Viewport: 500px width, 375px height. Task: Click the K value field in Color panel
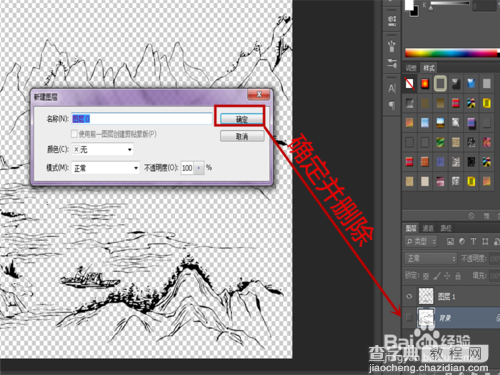pyautogui.click(x=486, y=6)
